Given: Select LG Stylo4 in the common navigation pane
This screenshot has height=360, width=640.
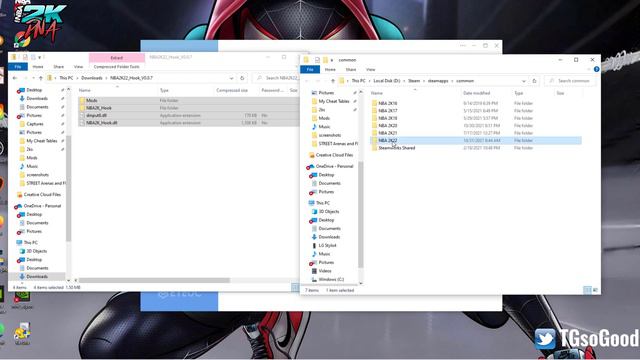Looking at the screenshot, I should 327,245.
